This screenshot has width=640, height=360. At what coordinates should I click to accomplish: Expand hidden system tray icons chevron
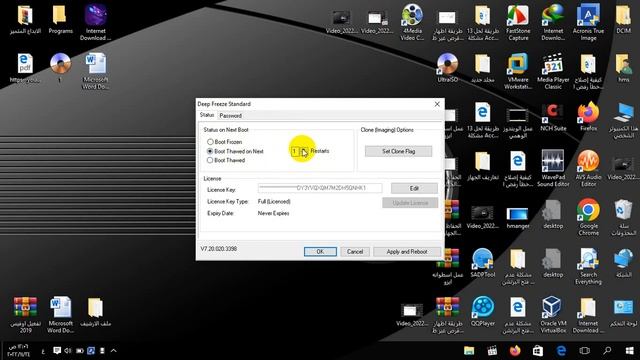[x=113, y=351]
